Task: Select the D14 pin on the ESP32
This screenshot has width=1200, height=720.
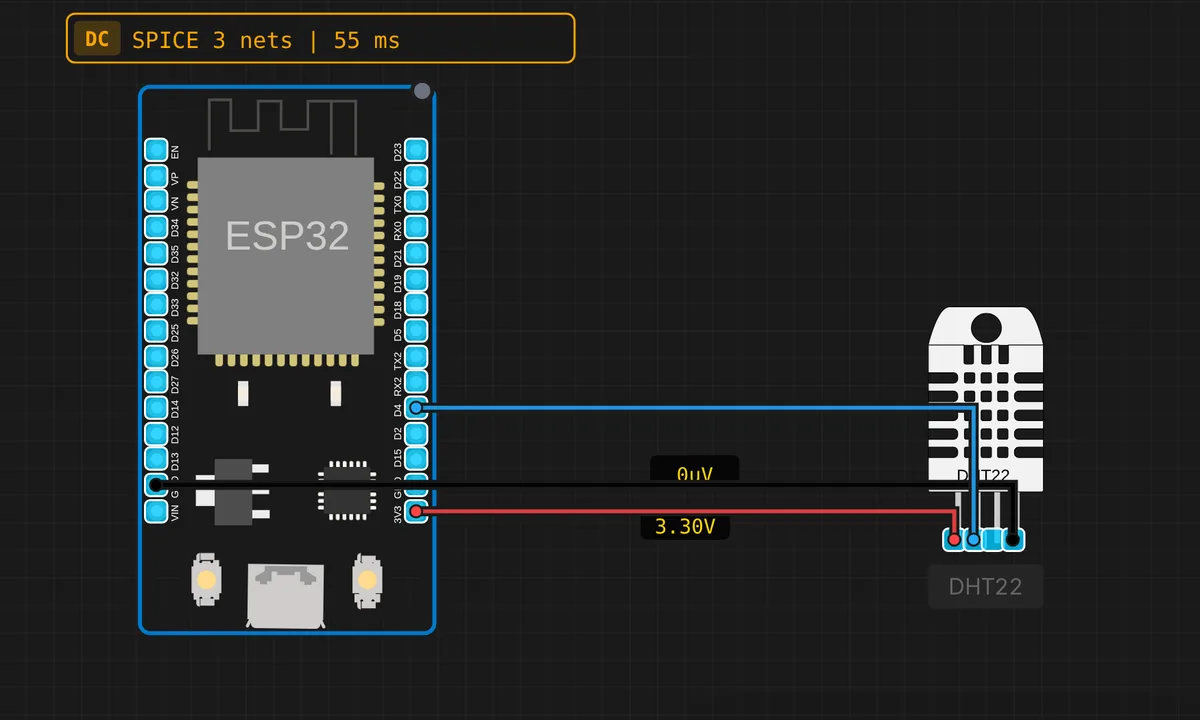Action: pyautogui.click(x=156, y=408)
